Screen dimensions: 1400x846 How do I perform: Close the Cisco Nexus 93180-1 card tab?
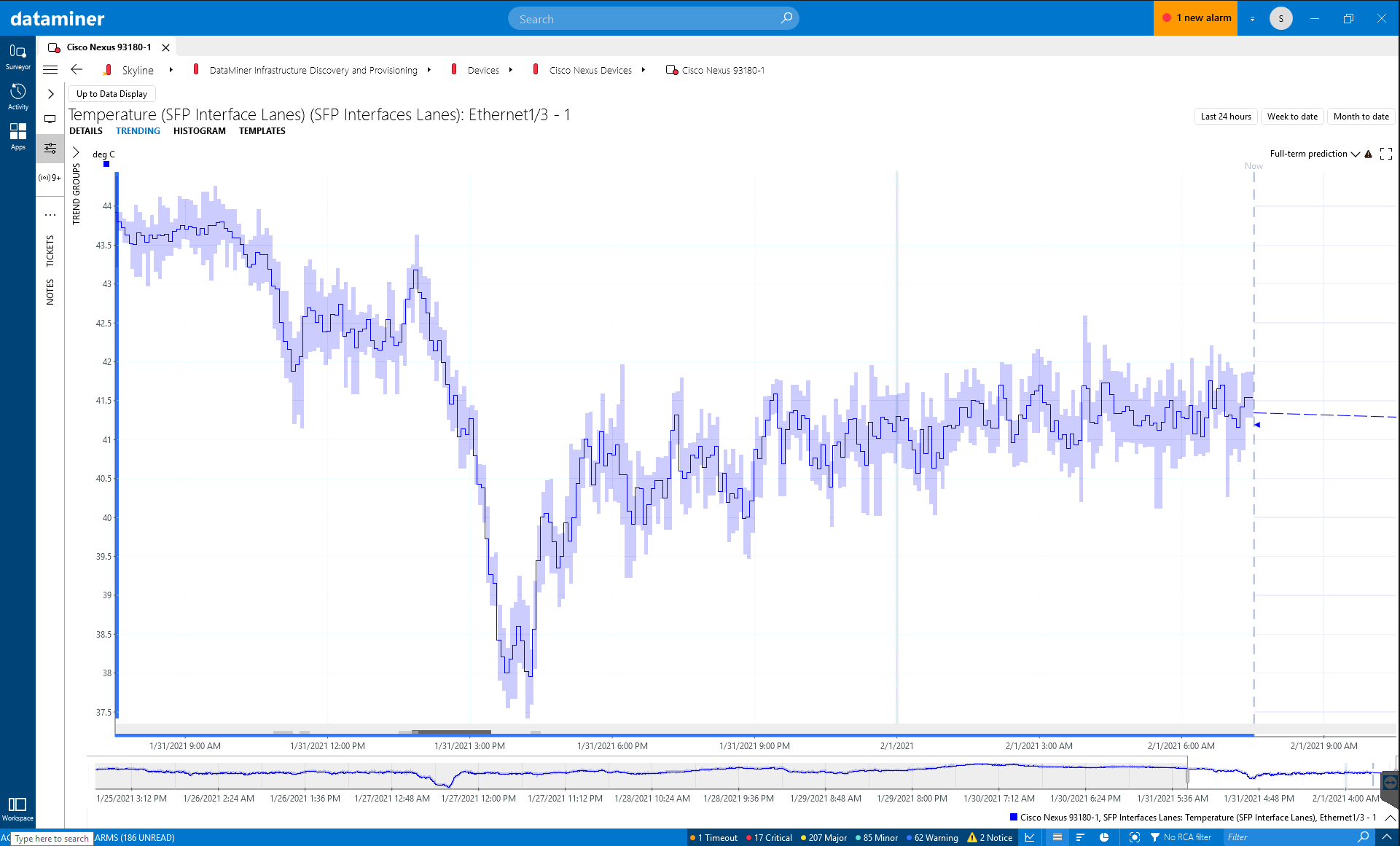pyautogui.click(x=165, y=47)
